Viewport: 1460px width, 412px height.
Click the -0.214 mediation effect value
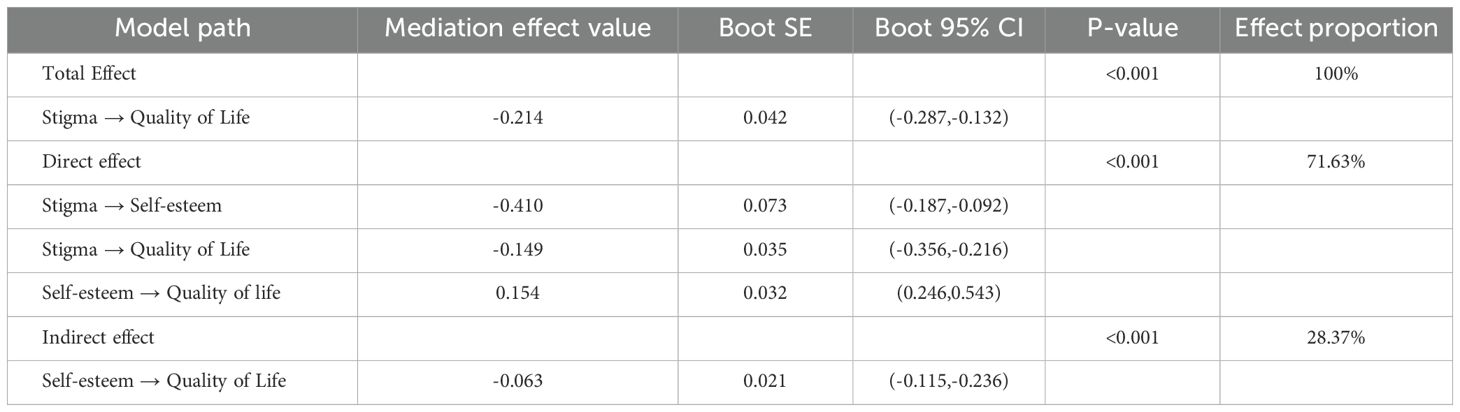pyautogui.click(x=517, y=117)
